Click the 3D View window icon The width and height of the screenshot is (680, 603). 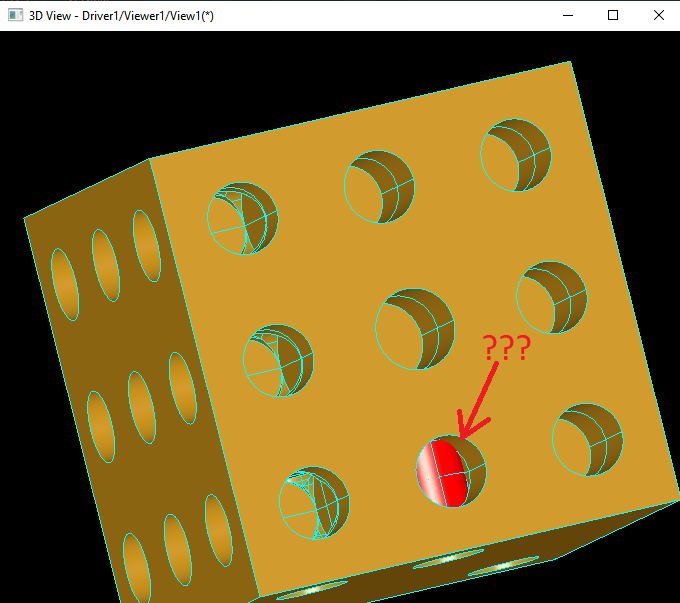[15, 15]
